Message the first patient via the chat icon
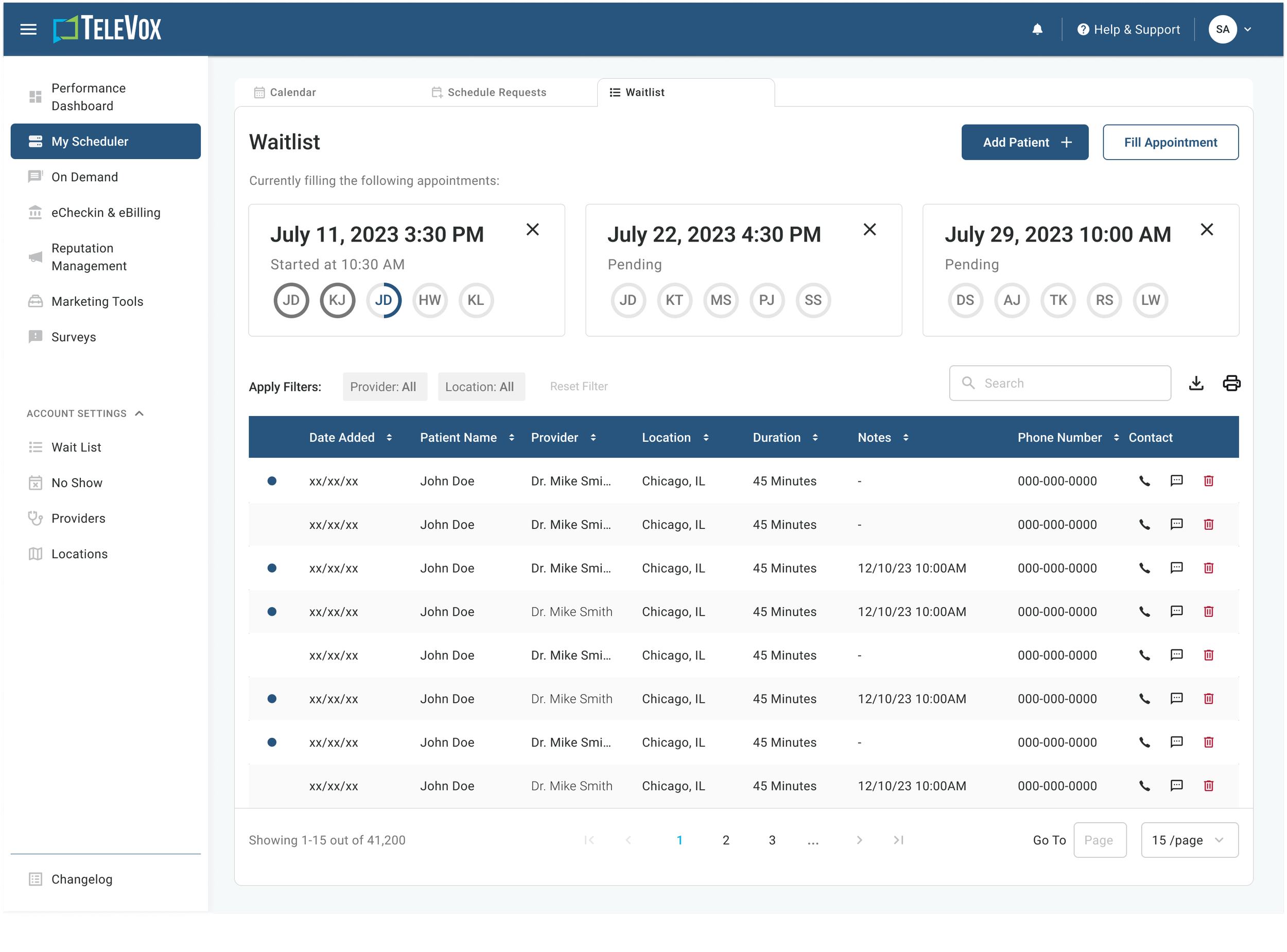This screenshot has width=1287, height=952. click(x=1176, y=480)
